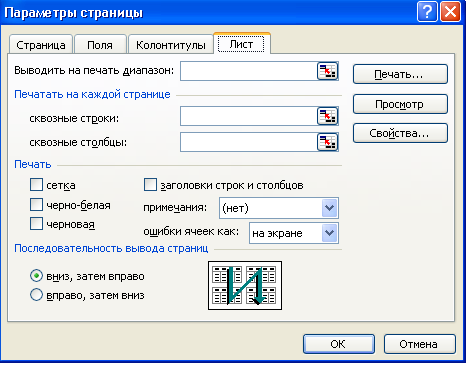The height and width of the screenshot is (365, 468).
Task: Enable the сетка checkbox
Action: pos(36,184)
